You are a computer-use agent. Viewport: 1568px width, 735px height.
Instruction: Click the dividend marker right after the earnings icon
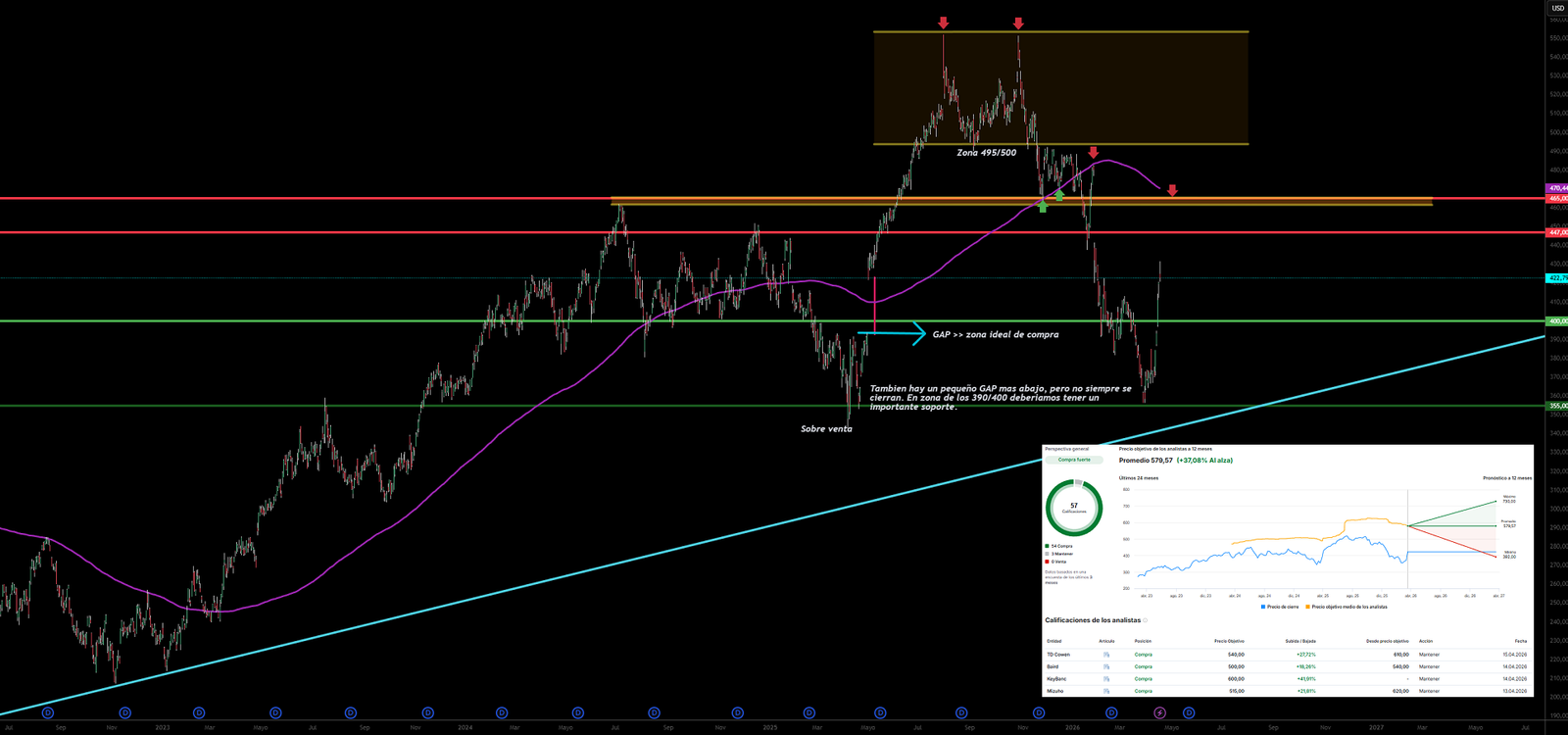click(1189, 712)
